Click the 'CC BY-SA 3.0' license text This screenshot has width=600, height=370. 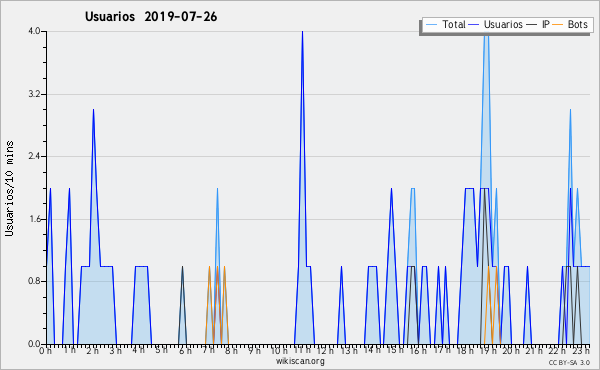point(569,363)
